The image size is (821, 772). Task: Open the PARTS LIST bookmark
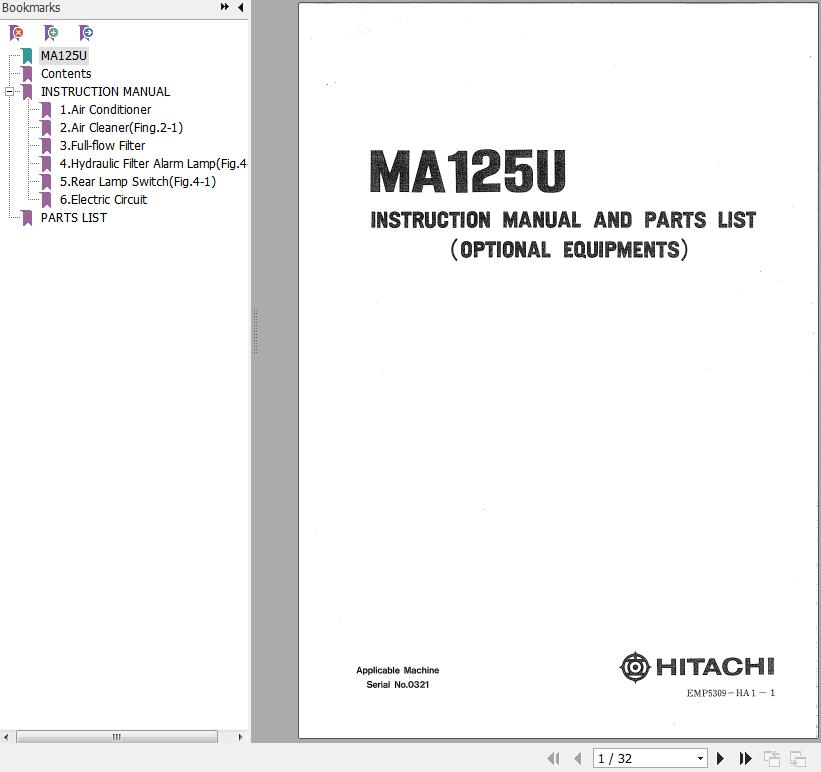pos(74,218)
